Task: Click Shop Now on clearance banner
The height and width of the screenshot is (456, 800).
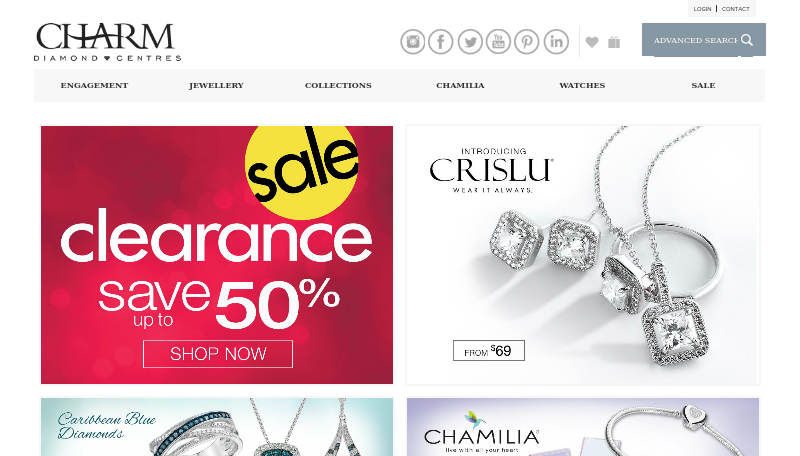Action: (218, 353)
